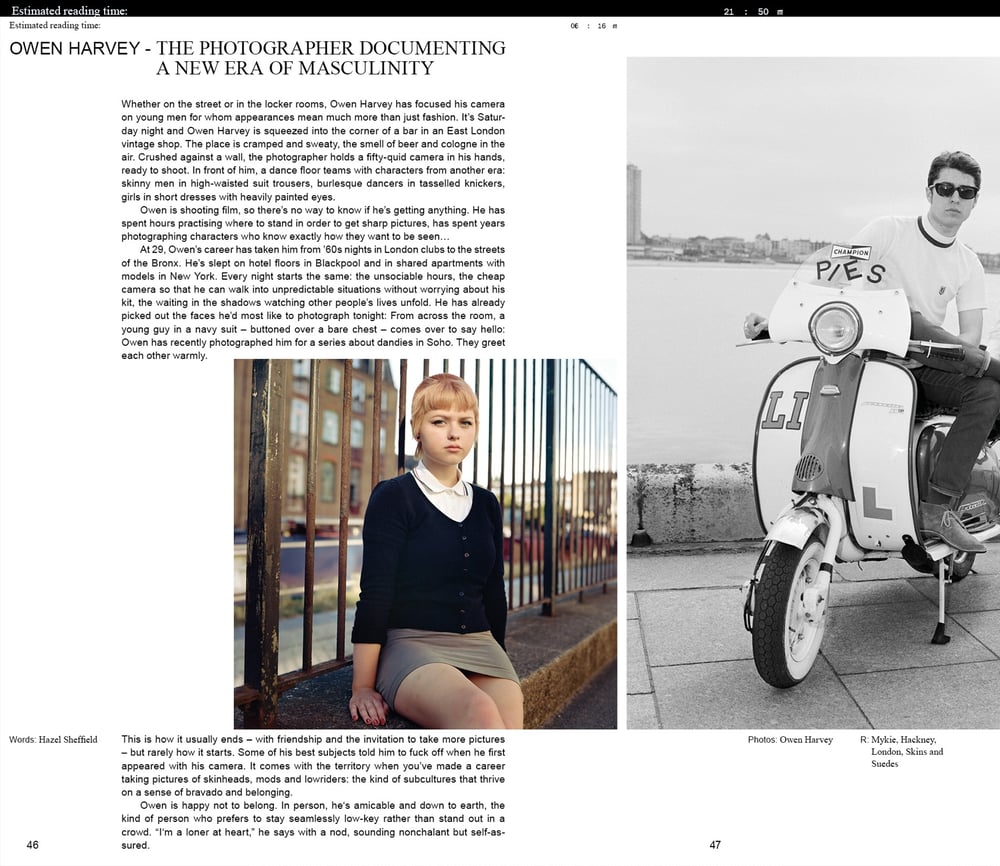Click the 'Words: Hazel Sheffield' credit

pos(53,740)
